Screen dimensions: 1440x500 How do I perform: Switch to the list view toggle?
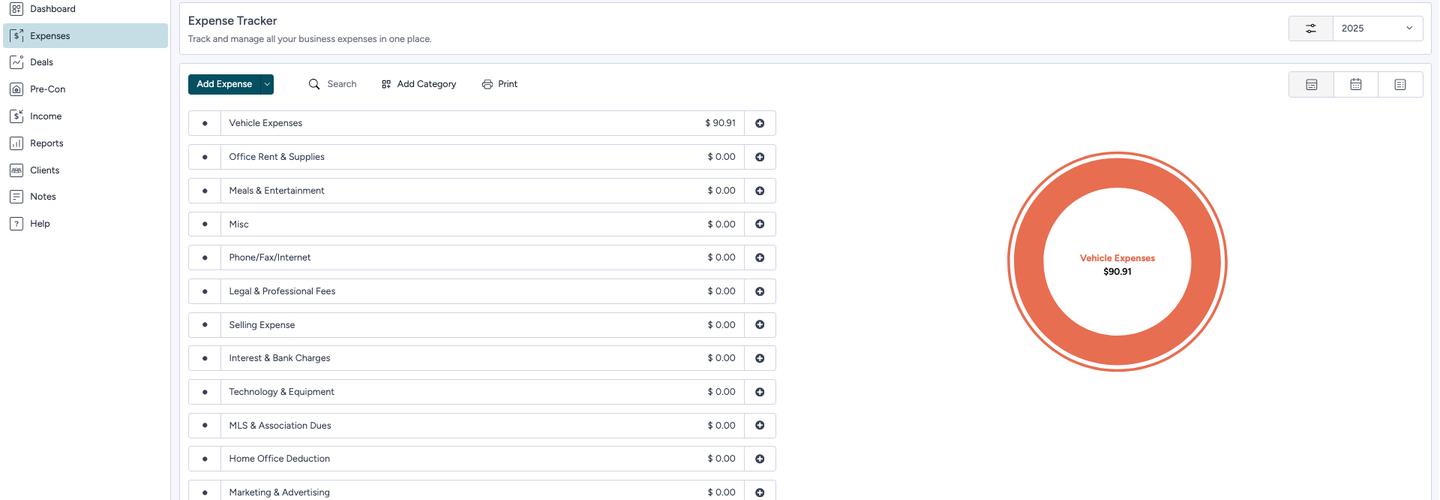1400,84
